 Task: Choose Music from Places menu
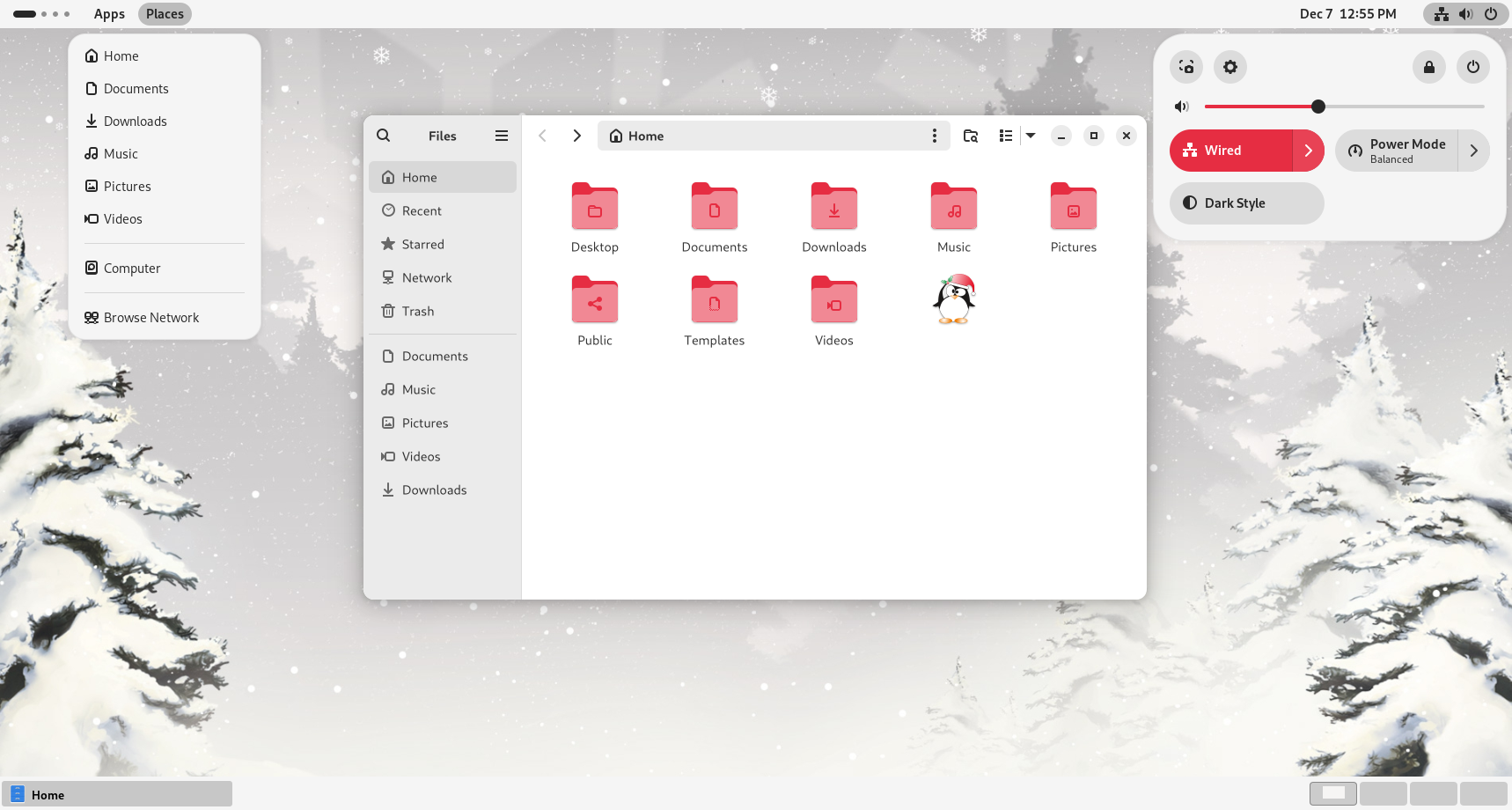pyautogui.click(x=165, y=153)
